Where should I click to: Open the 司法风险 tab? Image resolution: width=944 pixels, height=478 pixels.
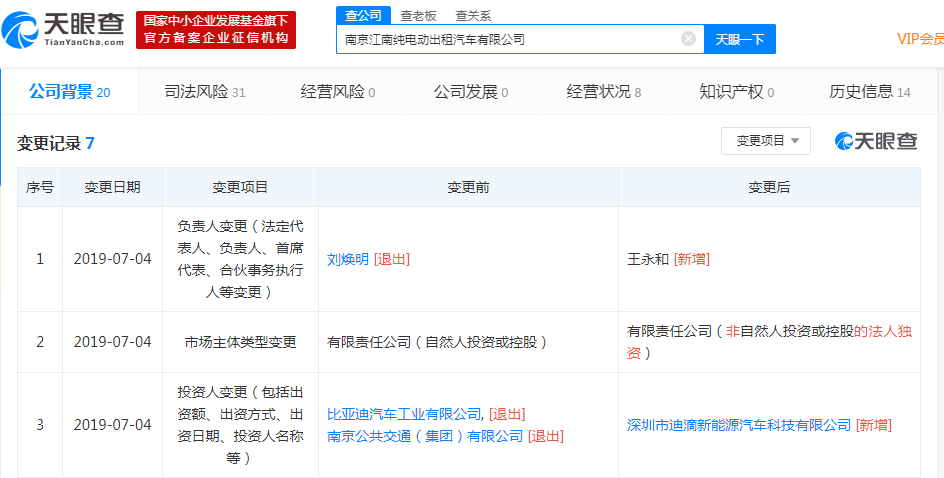205,92
